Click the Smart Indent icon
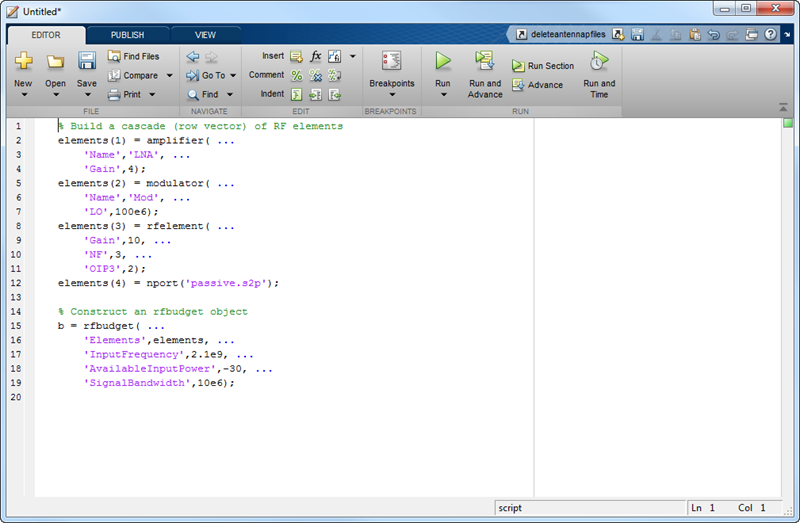Image resolution: width=800 pixels, height=523 pixels. click(297, 94)
